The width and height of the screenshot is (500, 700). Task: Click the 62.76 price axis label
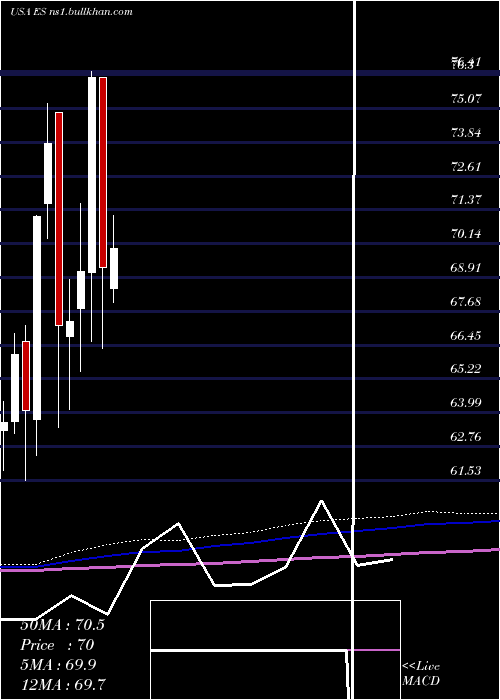coord(467,437)
